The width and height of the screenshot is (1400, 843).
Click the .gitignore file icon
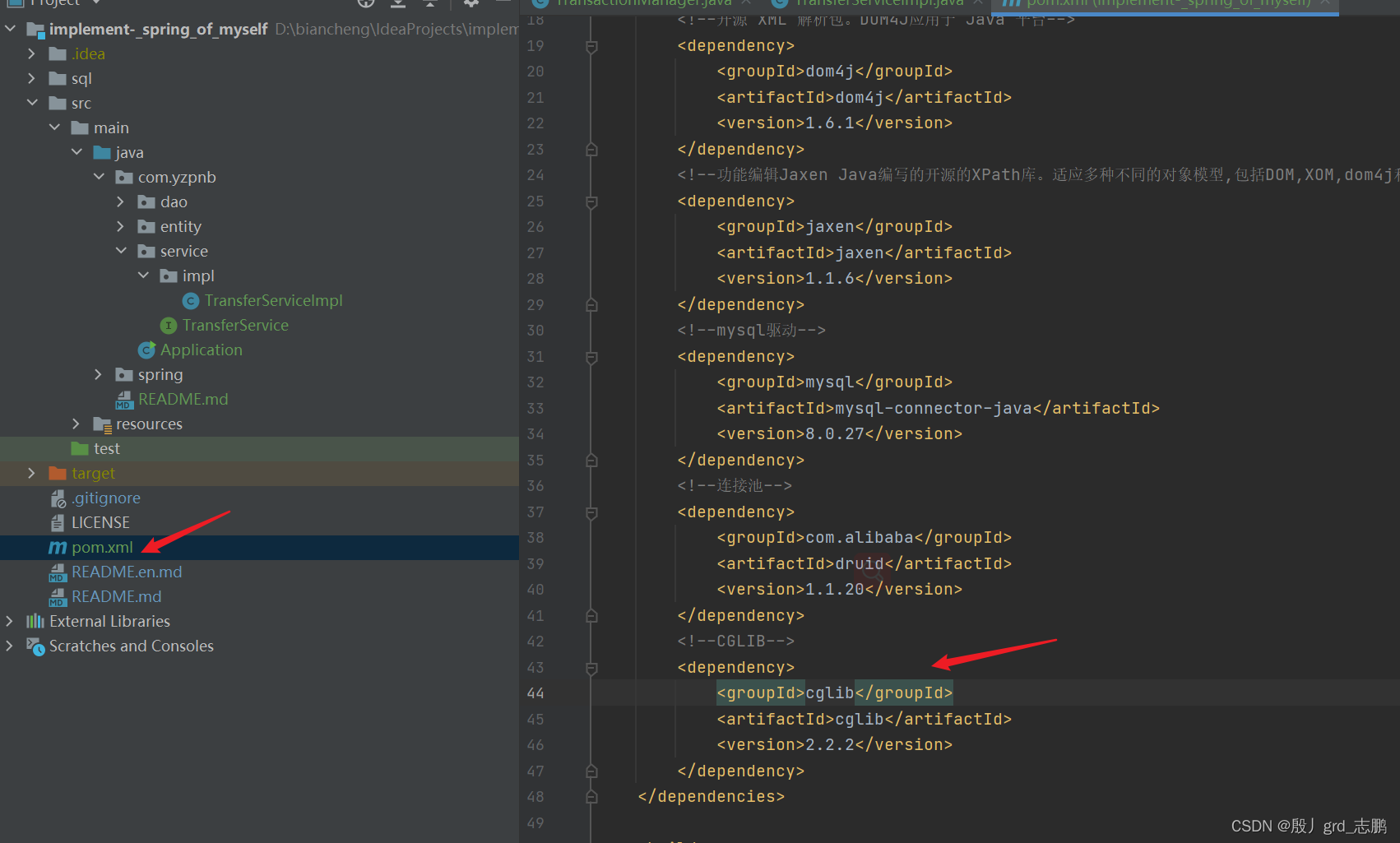(x=58, y=498)
